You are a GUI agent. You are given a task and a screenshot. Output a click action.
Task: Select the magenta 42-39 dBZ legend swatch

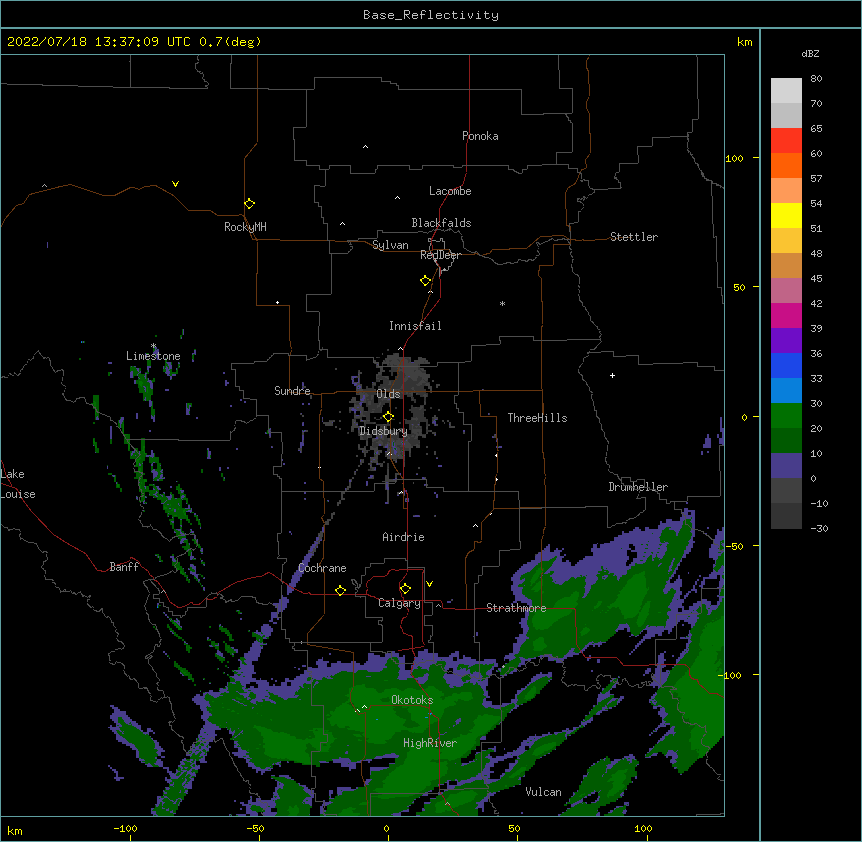pos(786,316)
